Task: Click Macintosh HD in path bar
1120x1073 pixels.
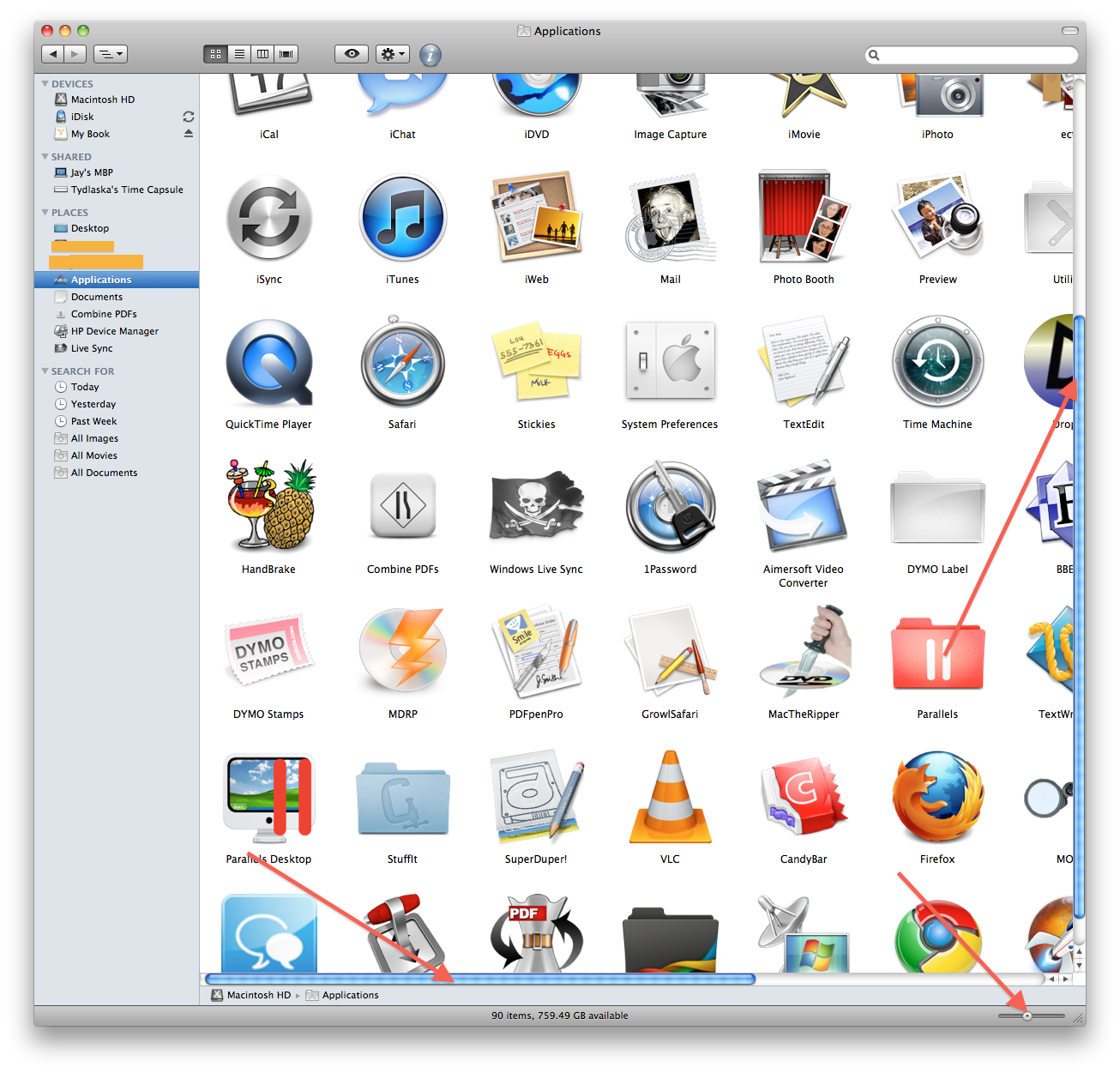Action: click(x=251, y=995)
